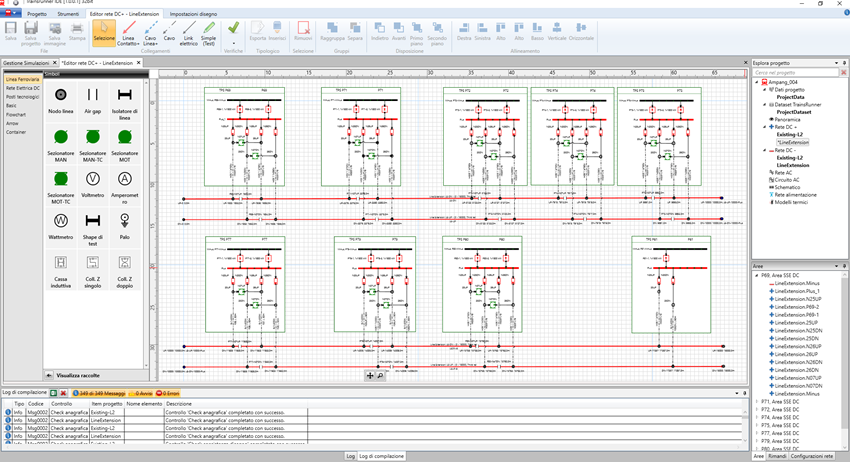Open the Impostazioni disegno ribbon tab
This screenshot has width=850, height=462.
[194, 14]
